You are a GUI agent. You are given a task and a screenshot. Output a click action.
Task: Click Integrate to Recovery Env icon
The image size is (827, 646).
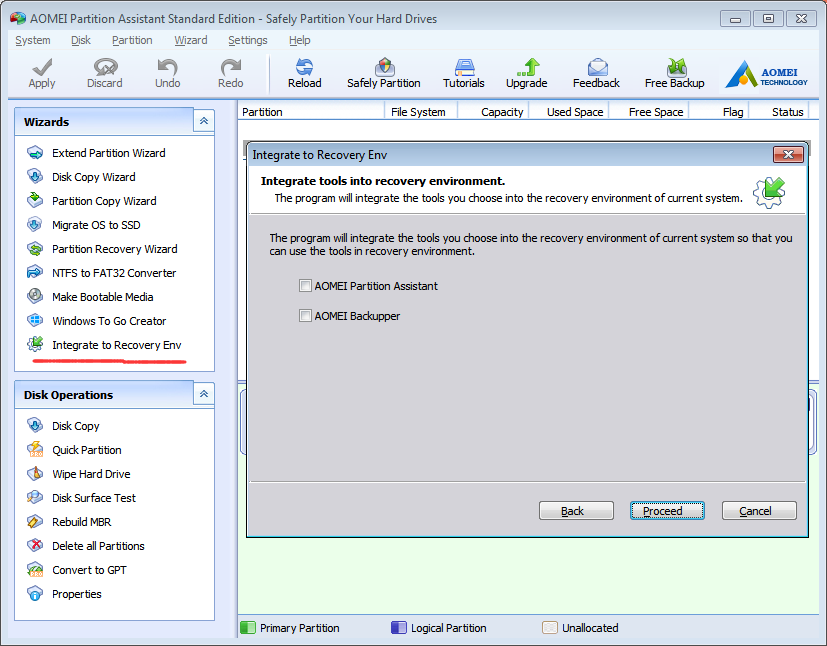[35, 344]
